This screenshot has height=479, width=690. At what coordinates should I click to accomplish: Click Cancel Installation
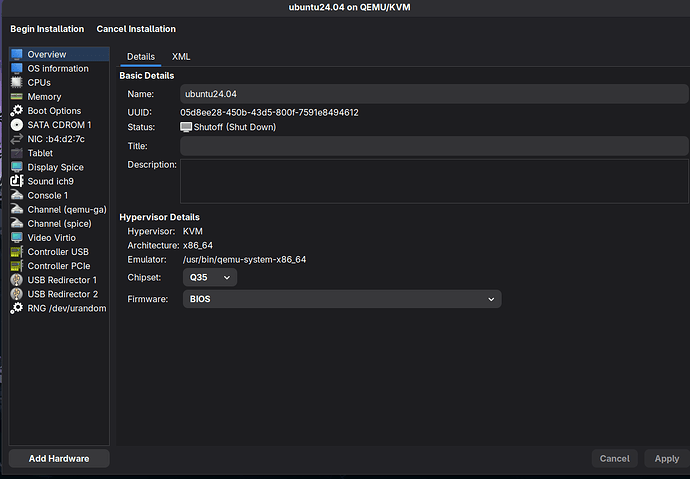[136, 29]
